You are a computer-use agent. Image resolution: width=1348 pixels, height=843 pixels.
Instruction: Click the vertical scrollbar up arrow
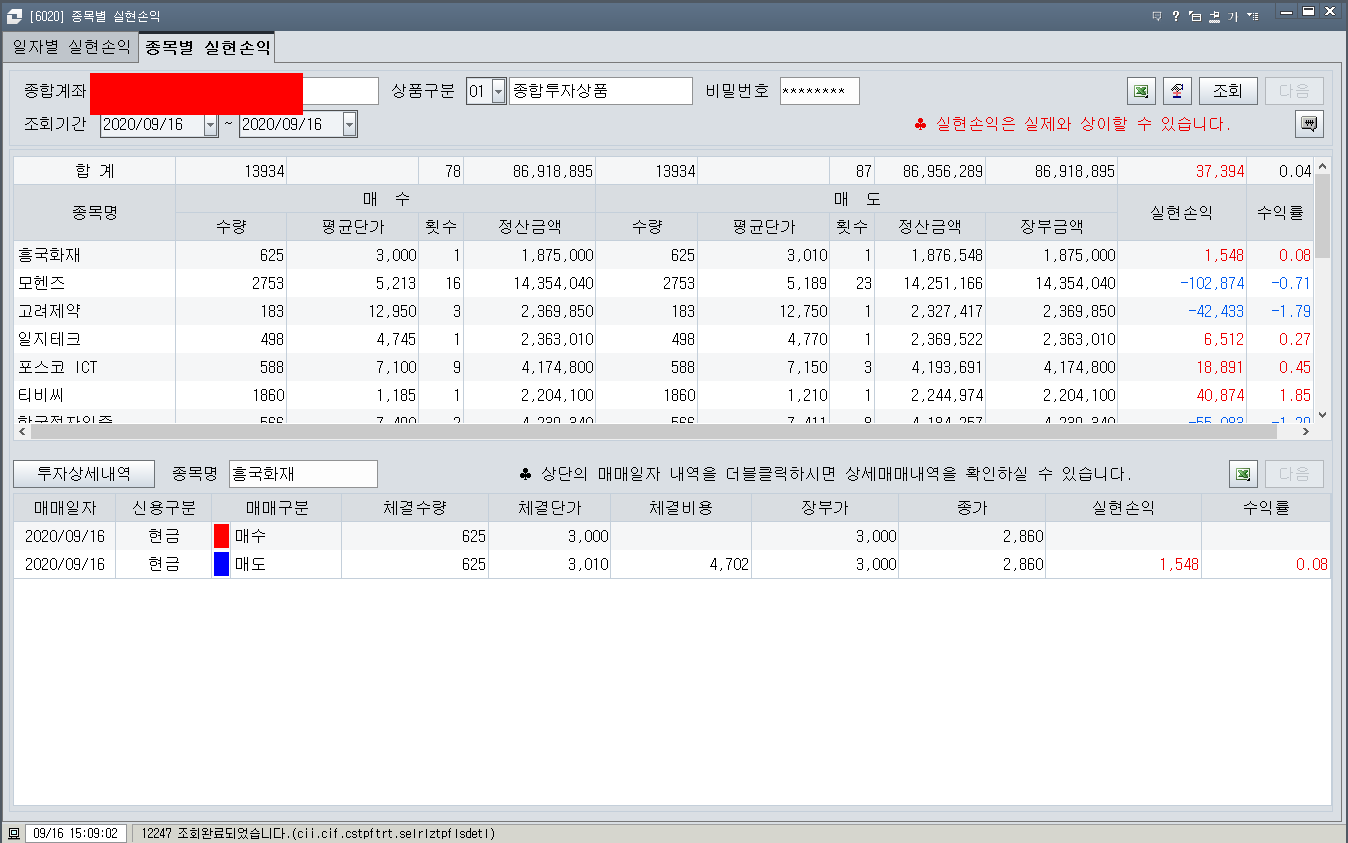[x=1322, y=166]
